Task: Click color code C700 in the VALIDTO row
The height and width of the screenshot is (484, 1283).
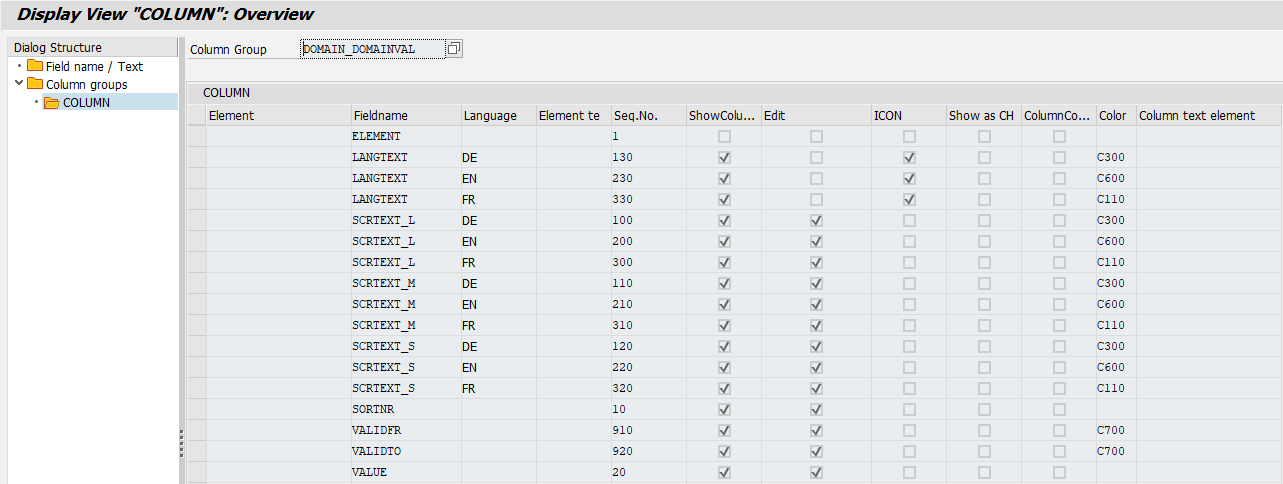Action: [1111, 451]
